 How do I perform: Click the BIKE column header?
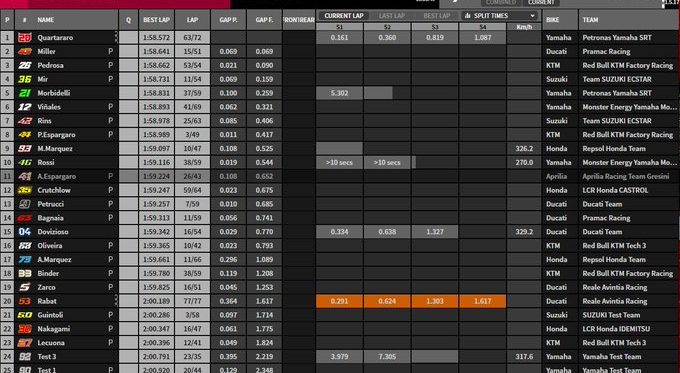560,20
